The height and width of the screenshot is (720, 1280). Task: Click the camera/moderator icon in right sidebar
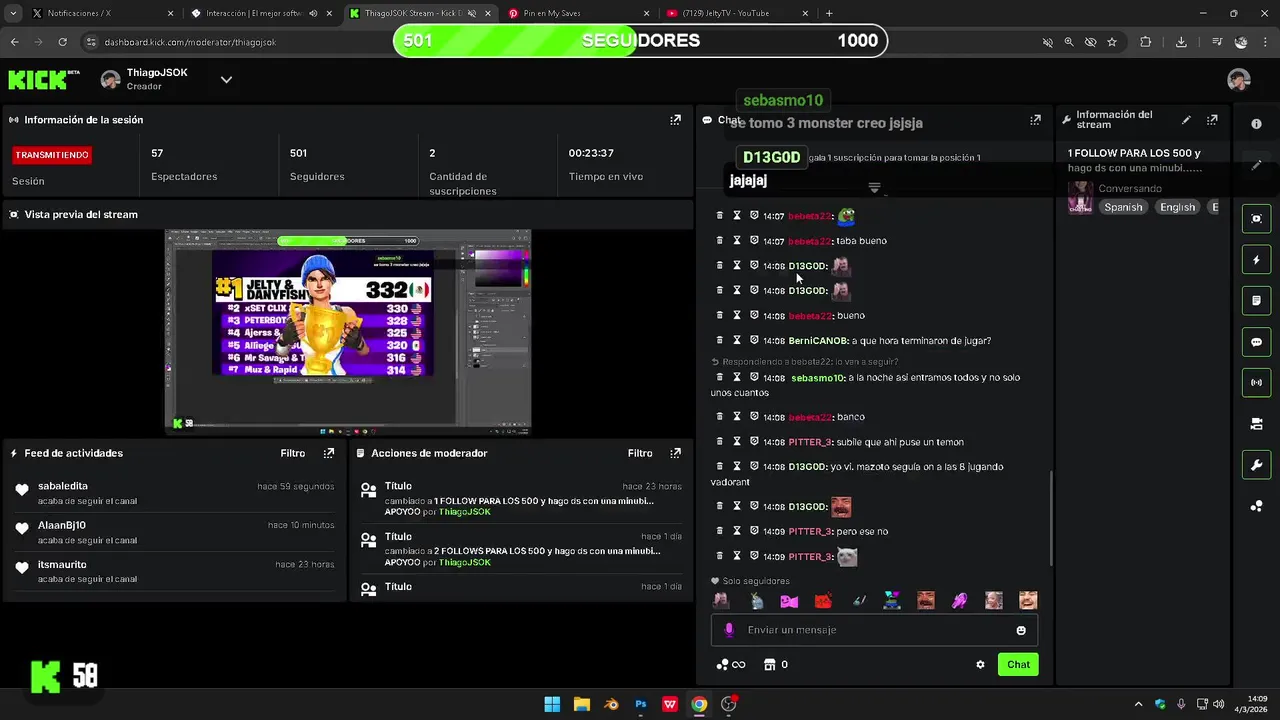[x=1256, y=424]
